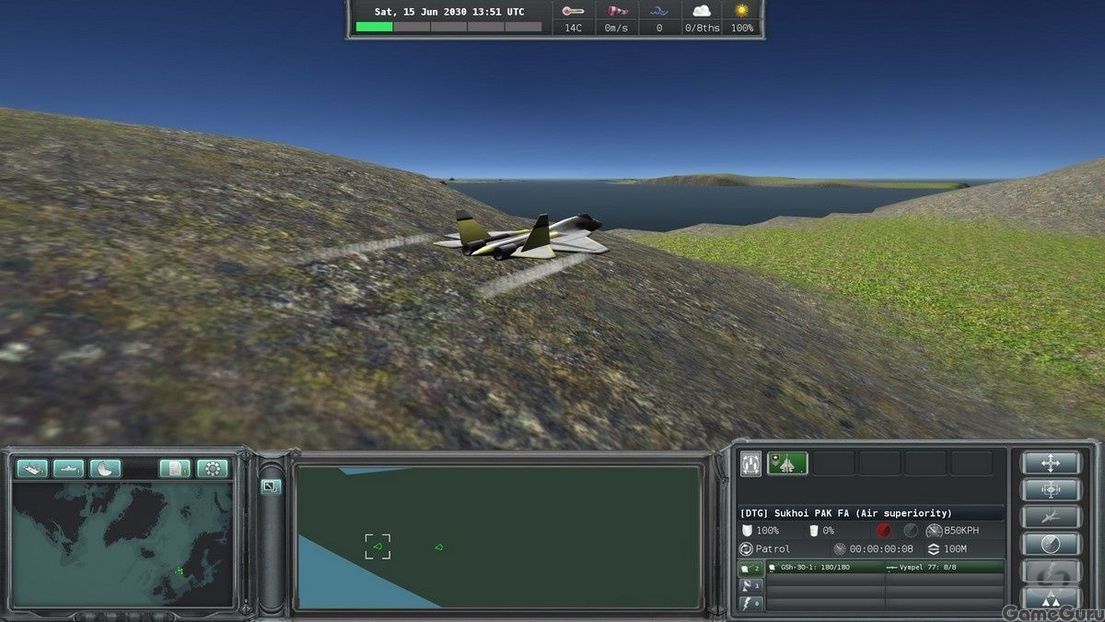The height and width of the screenshot is (622, 1105).
Task: Click the unselected green contact in tactical map
Action: pos(438,547)
